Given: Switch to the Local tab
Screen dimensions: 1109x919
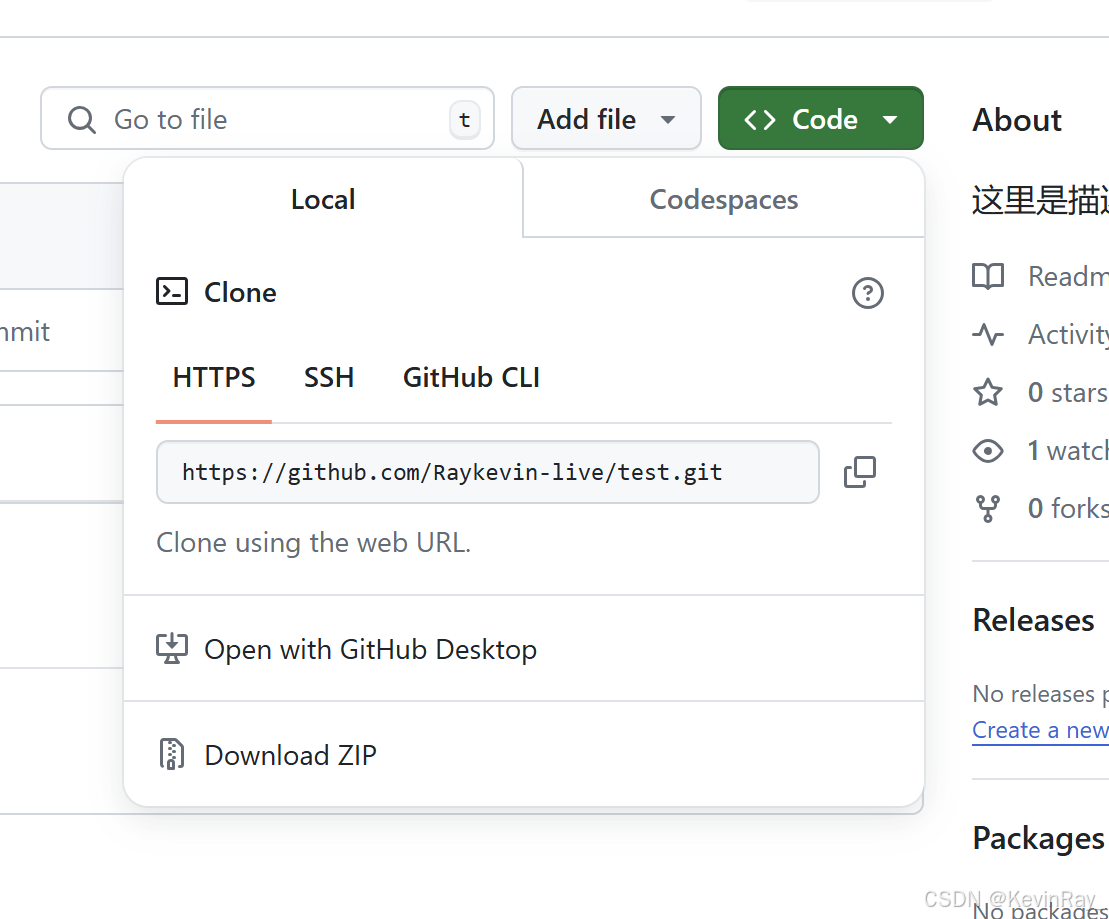Looking at the screenshot, I should [x=323, y=200].
